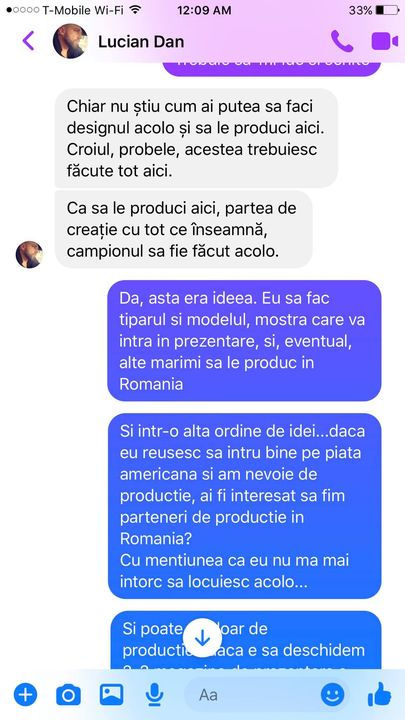Select the message "Si intr-o alta ordine de idei"
Viewport: 405px width, 720px height.
(244, 506)
